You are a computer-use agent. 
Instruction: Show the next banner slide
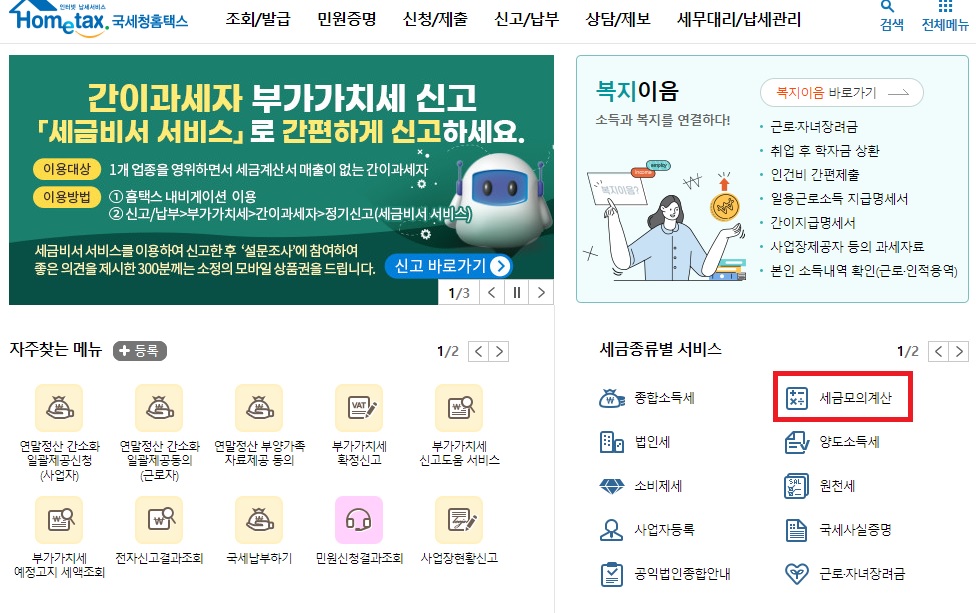[x=542, y=292]
